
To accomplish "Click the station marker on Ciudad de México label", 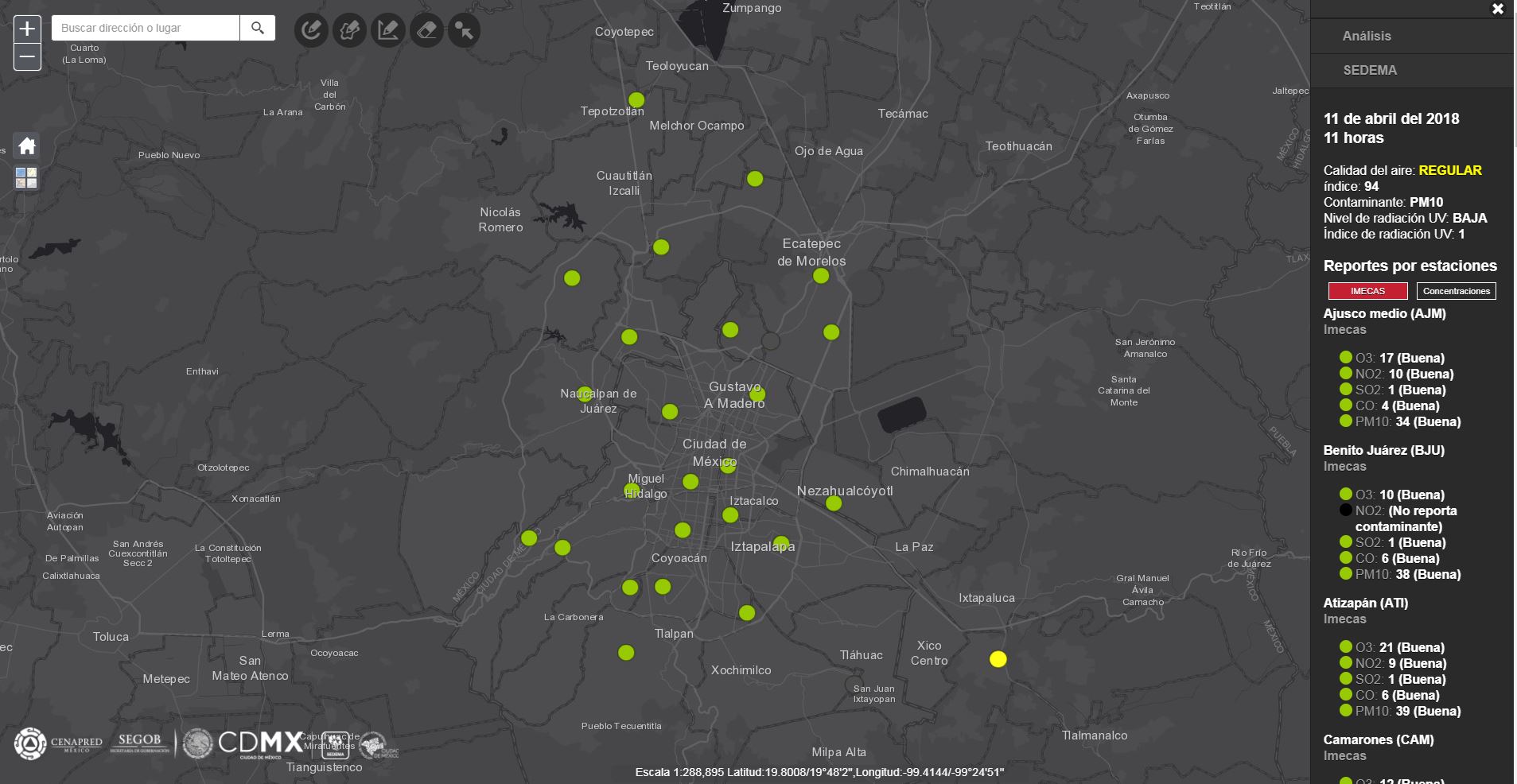I will [728, 466].
